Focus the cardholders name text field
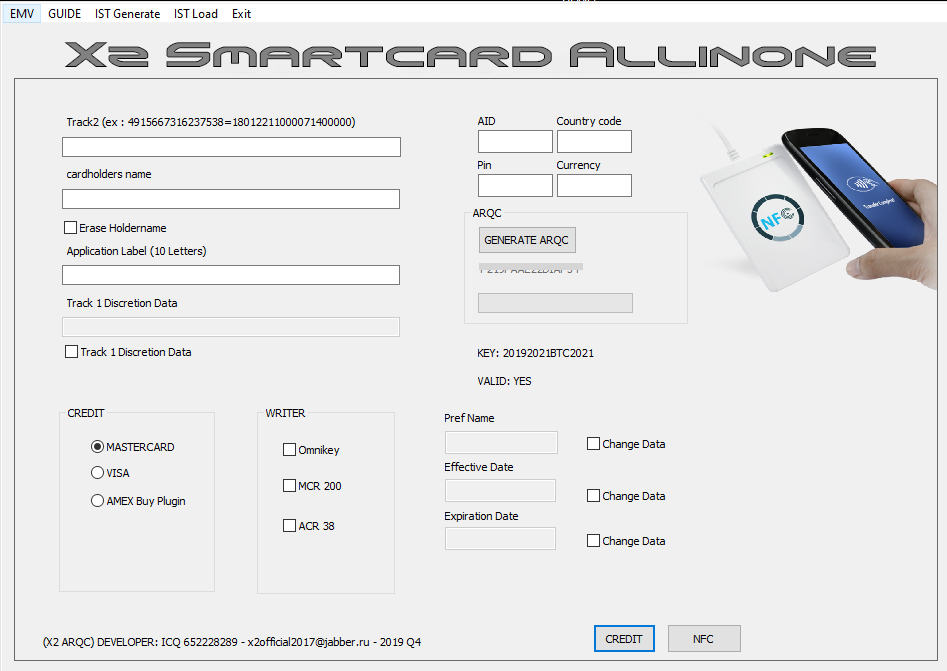 click(x=231, y=199)
